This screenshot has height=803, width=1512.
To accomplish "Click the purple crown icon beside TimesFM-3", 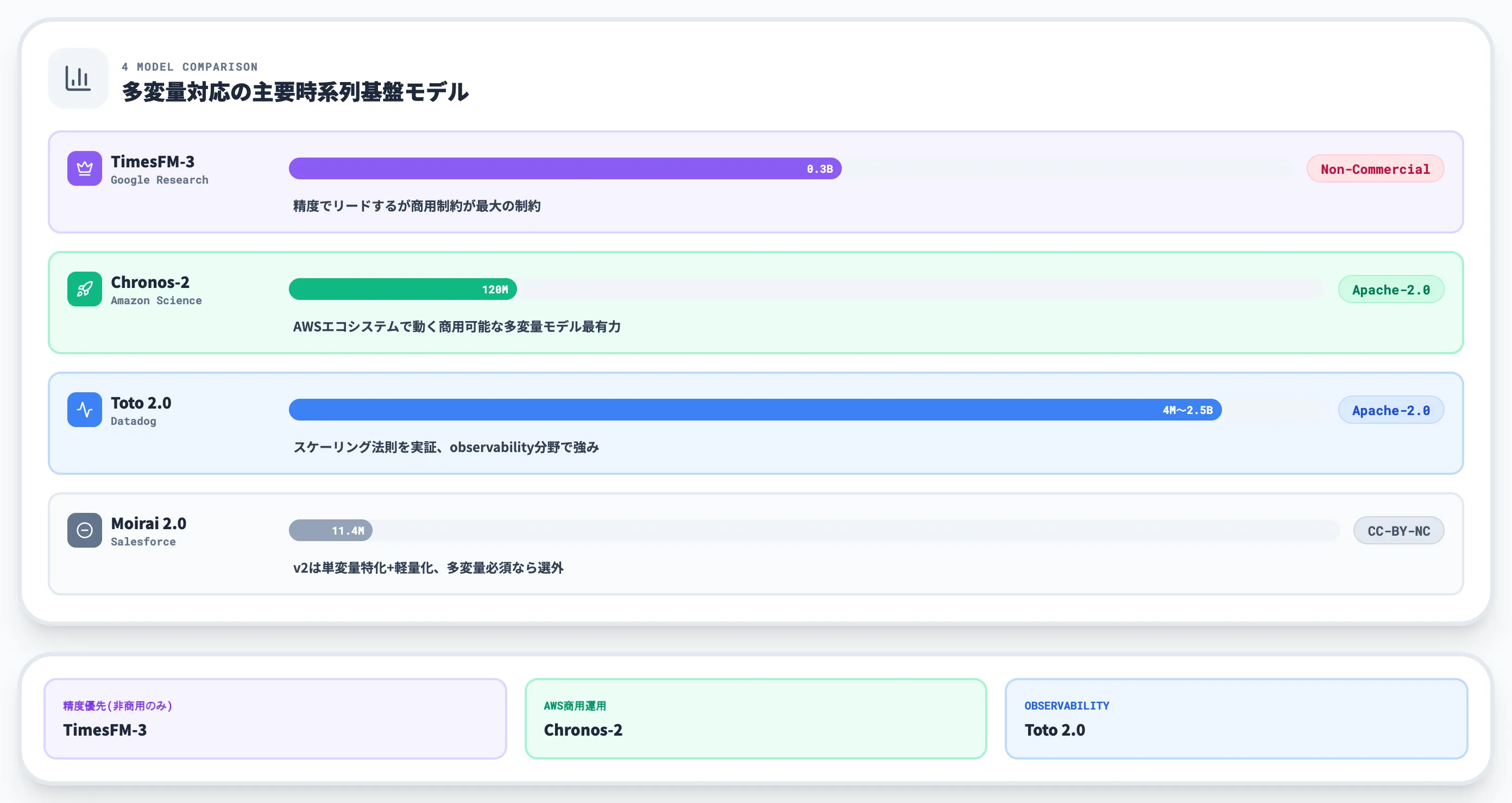I will (x=85, y=168).
